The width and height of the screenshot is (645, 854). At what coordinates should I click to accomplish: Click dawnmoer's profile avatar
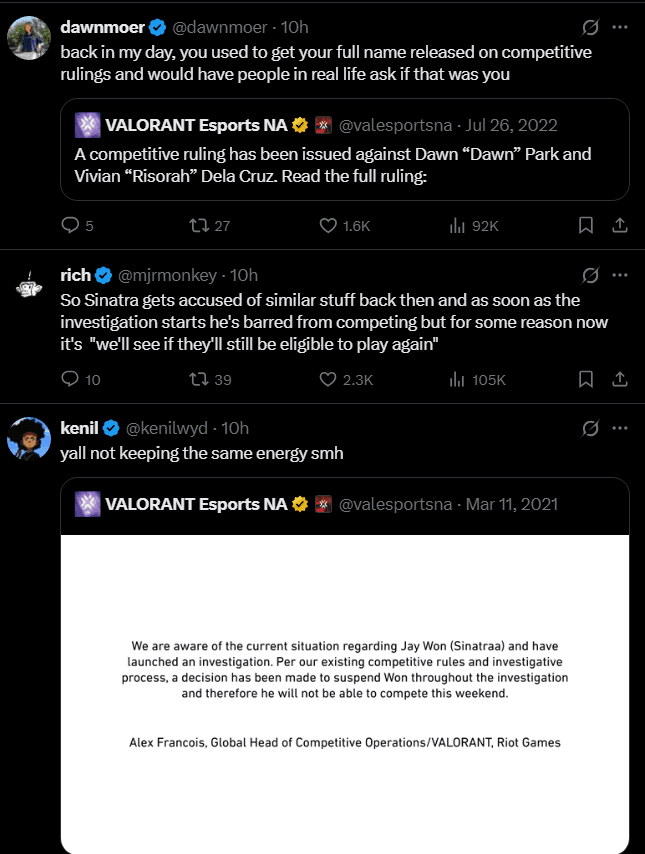point(30,38)
